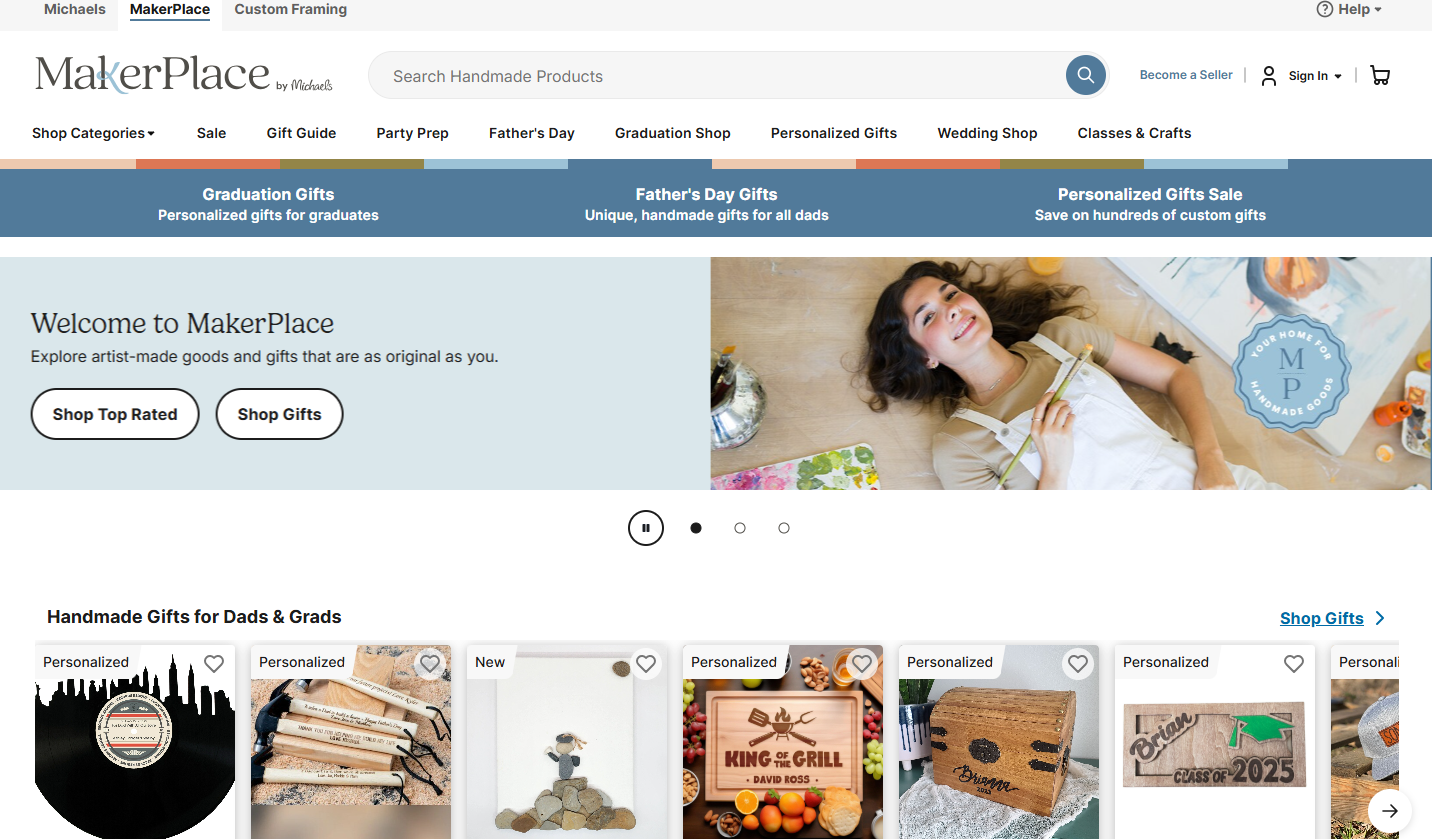This screenshot has height=839, width=1432.
Task: Open the Graduation Gifts promo banner
Action: 268,204
